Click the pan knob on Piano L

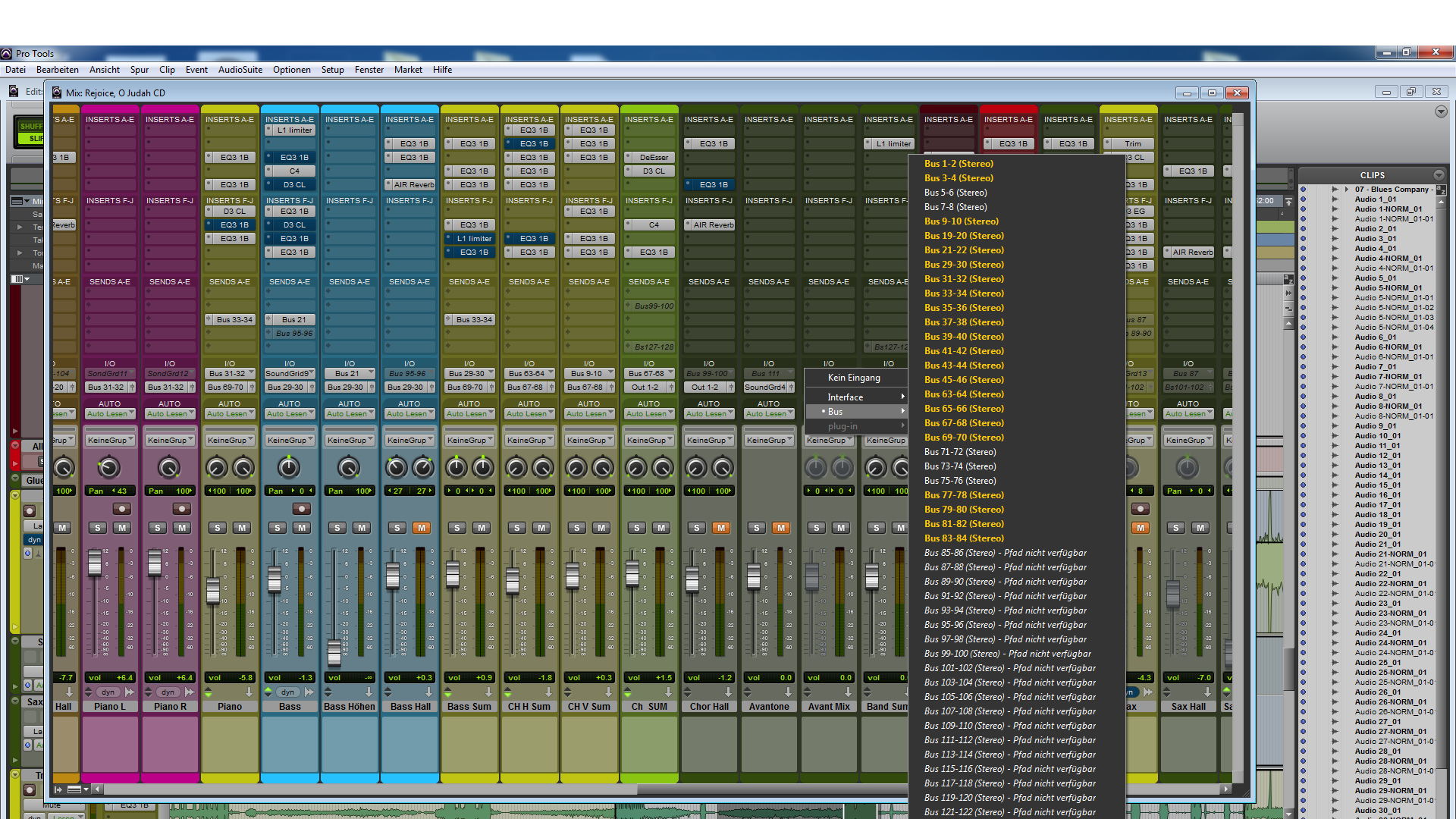[109, 468]
